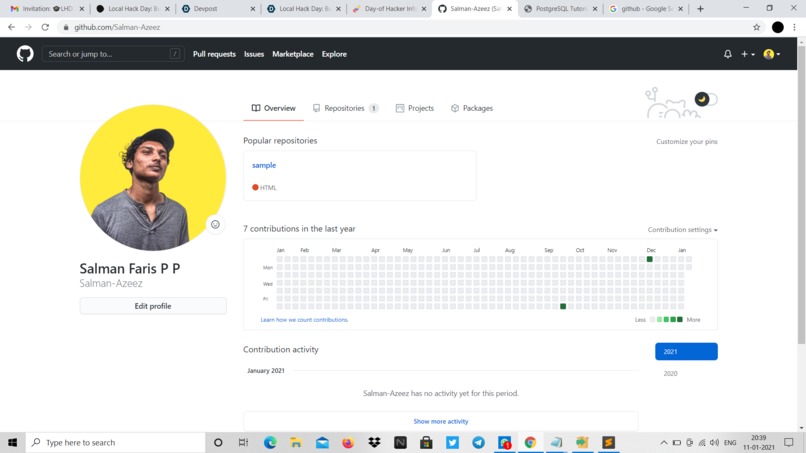Open the sample repository link
The width and height of the screenshot is (806, 453).
[264, 165]
